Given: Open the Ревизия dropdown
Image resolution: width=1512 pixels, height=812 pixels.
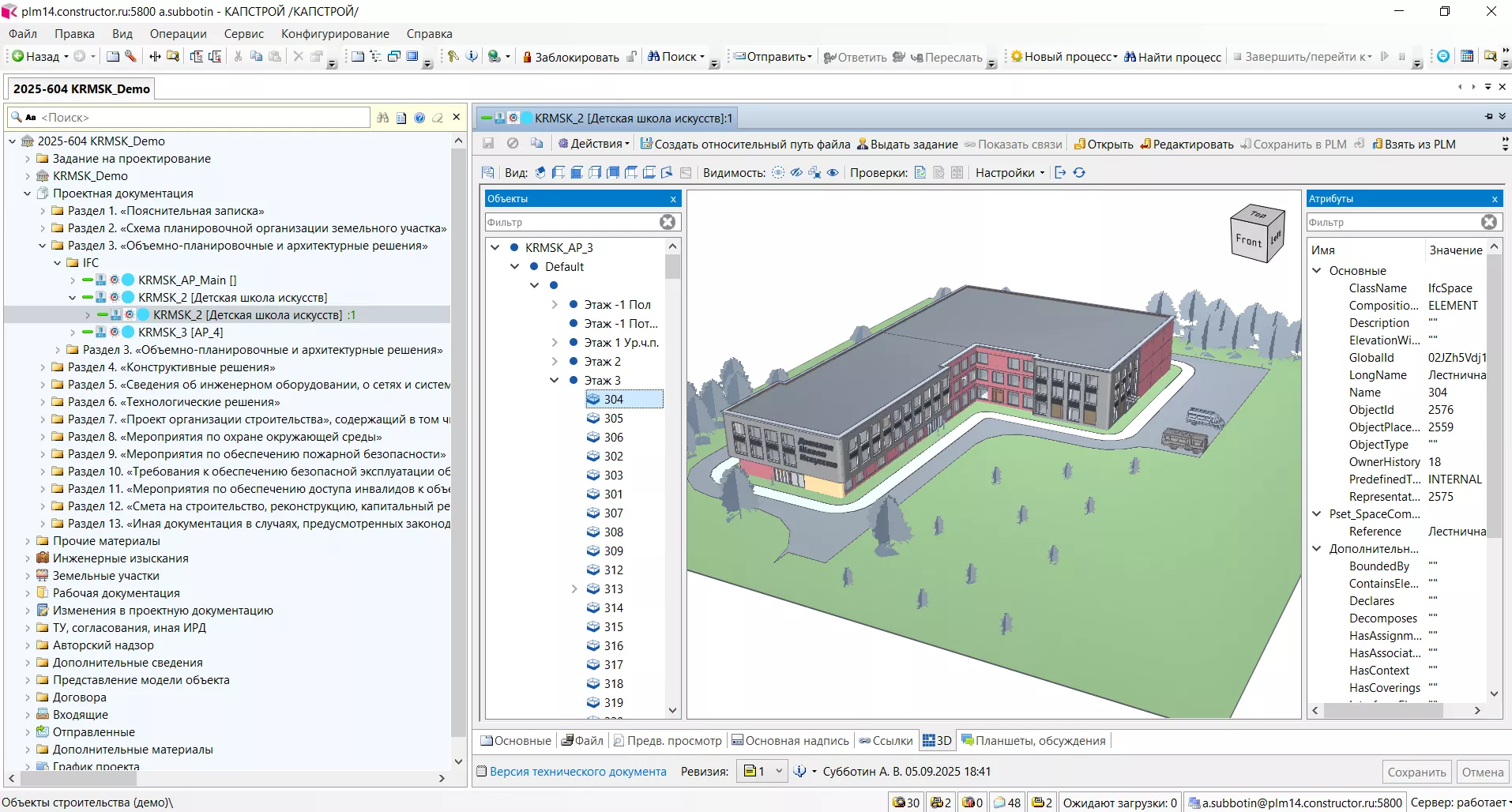Looking at the screenshot, I should 779,772.
